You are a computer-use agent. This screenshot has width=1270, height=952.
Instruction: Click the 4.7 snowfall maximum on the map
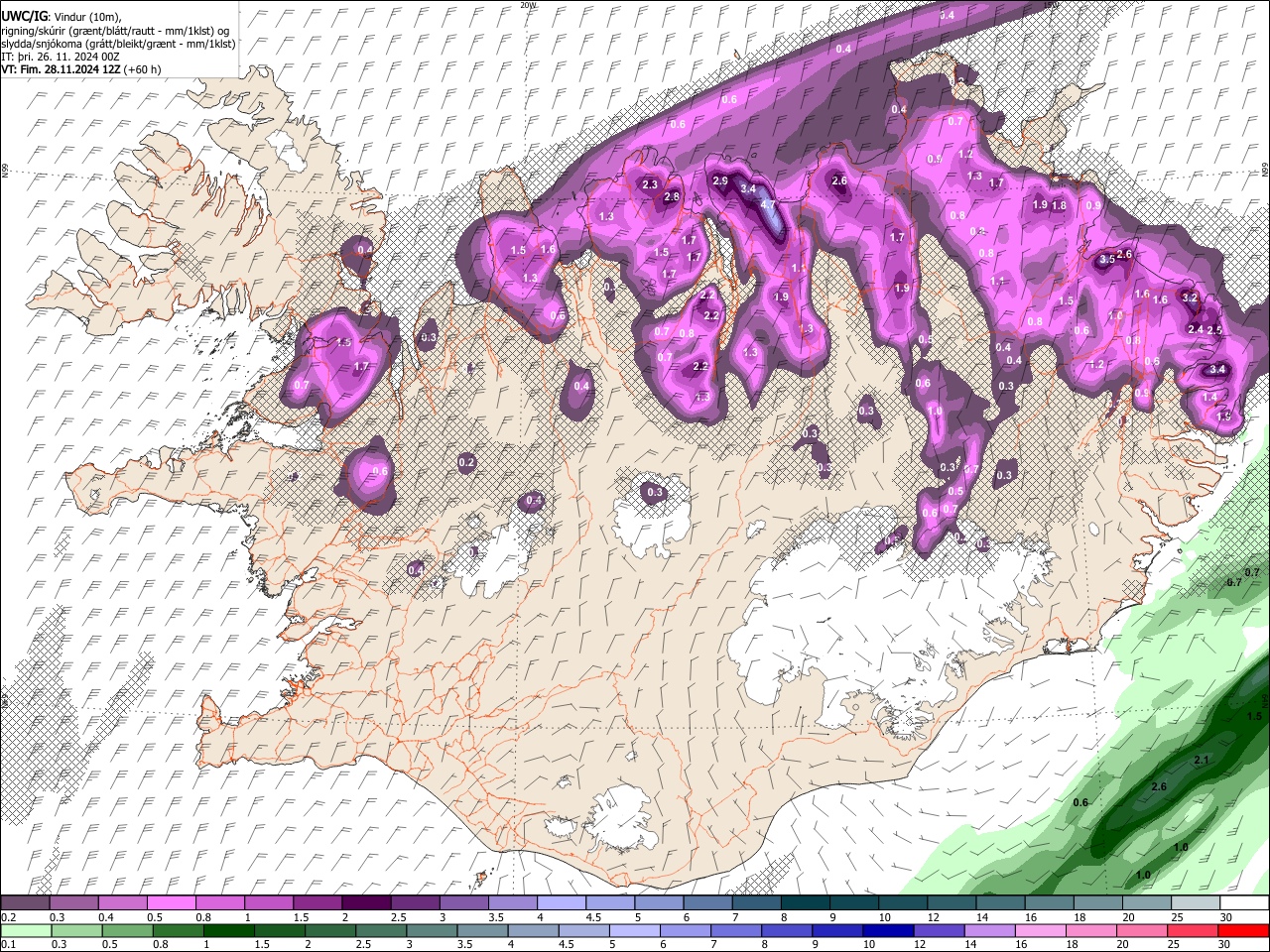tap(768, 204)
